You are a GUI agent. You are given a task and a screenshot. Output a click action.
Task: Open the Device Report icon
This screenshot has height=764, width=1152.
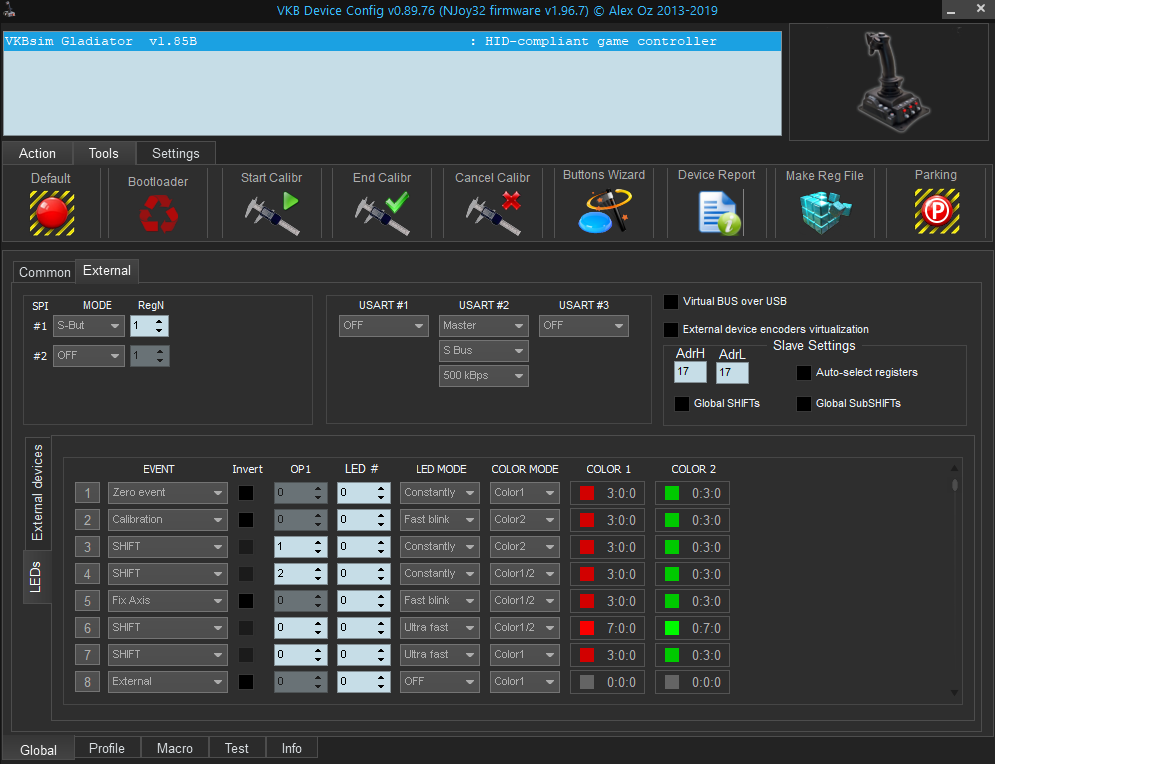(x=717, y=212)
